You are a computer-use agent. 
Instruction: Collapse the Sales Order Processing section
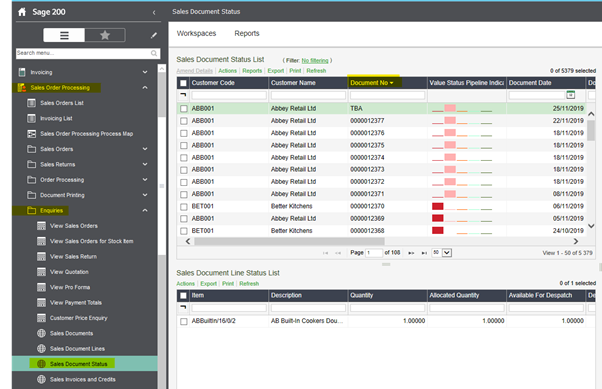tap(145, 88)
